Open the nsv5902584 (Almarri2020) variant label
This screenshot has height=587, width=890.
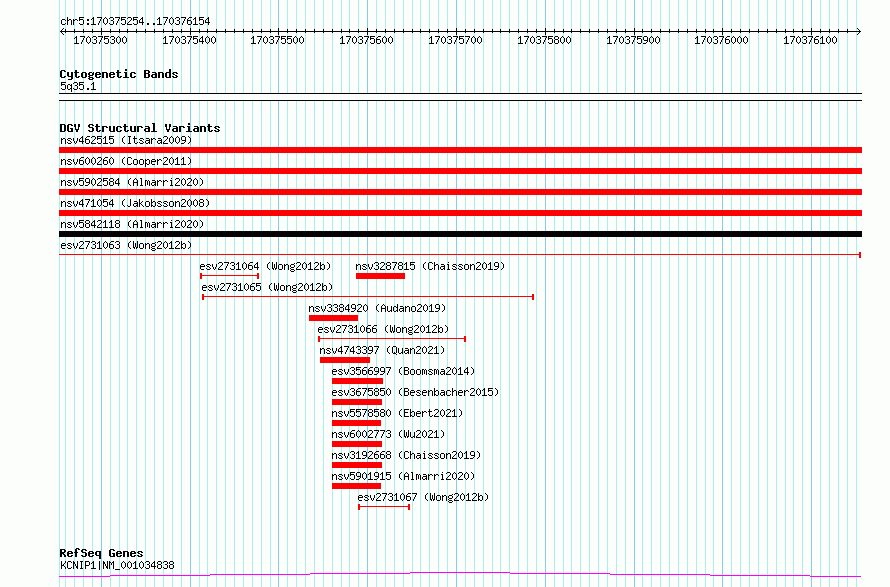pyautogui.click(x=132, y=182)
